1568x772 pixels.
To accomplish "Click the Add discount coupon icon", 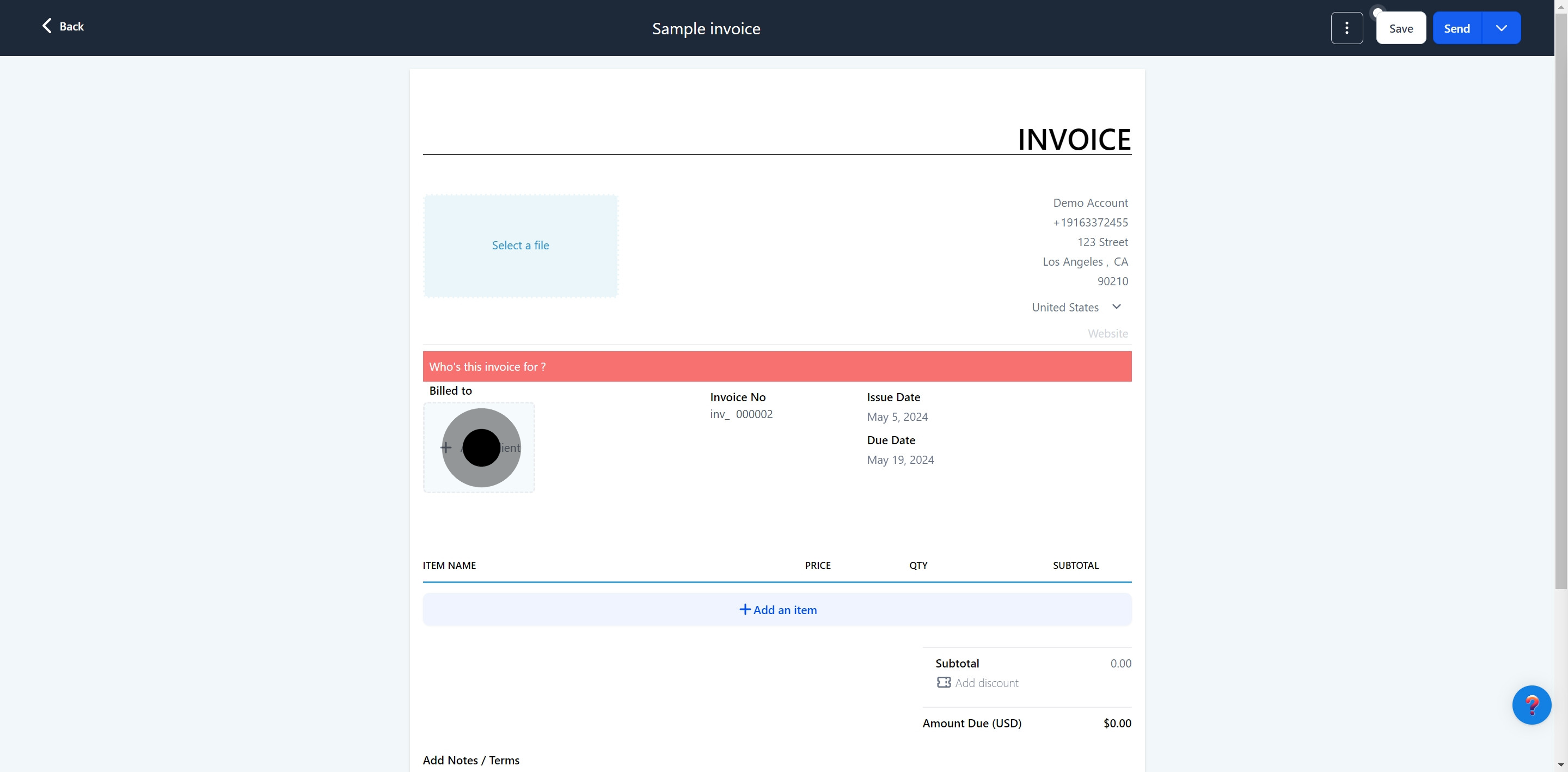I will 944,683.
